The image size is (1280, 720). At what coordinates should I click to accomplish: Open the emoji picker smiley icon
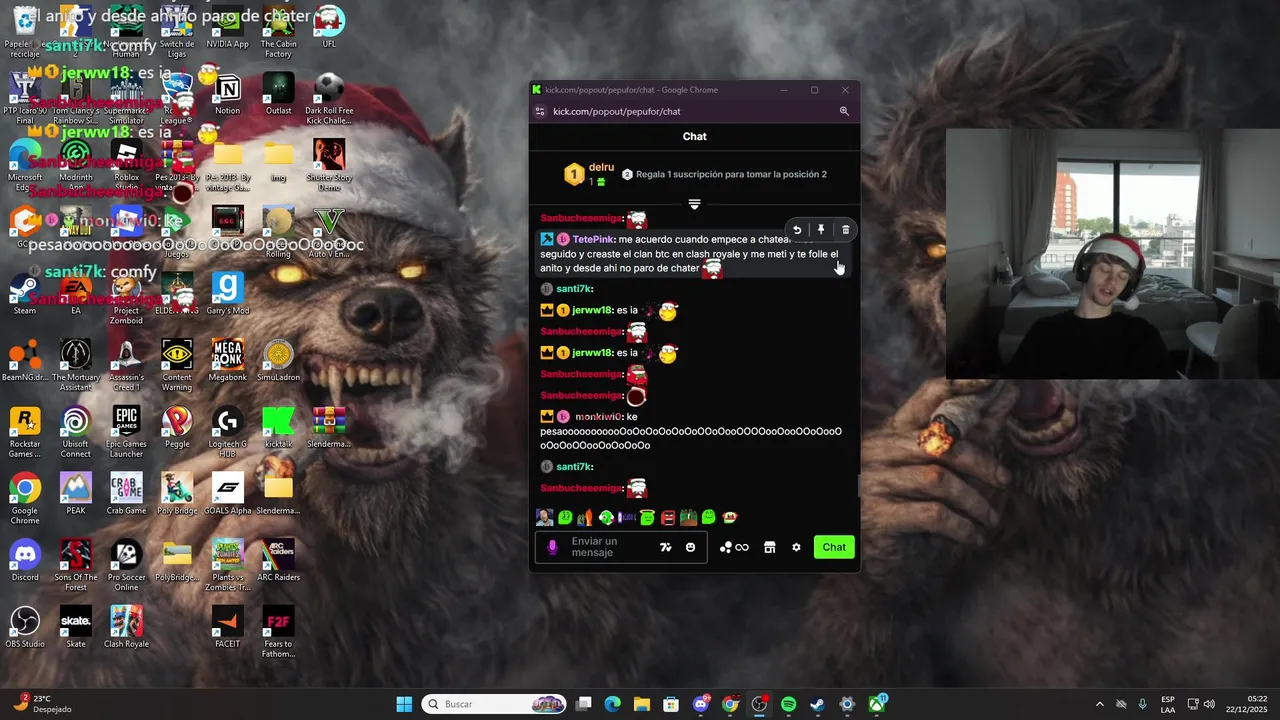690,547
